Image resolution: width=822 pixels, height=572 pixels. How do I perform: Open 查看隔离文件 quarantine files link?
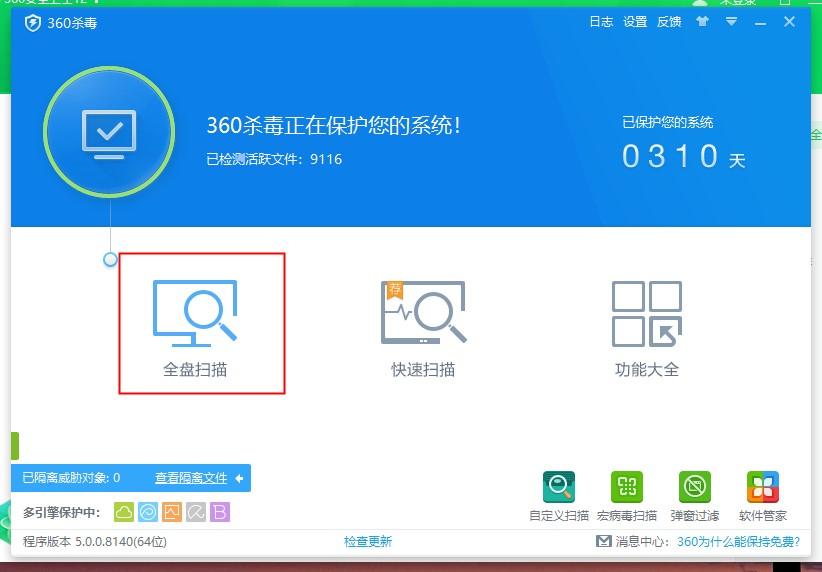click(x=191, y=478)
